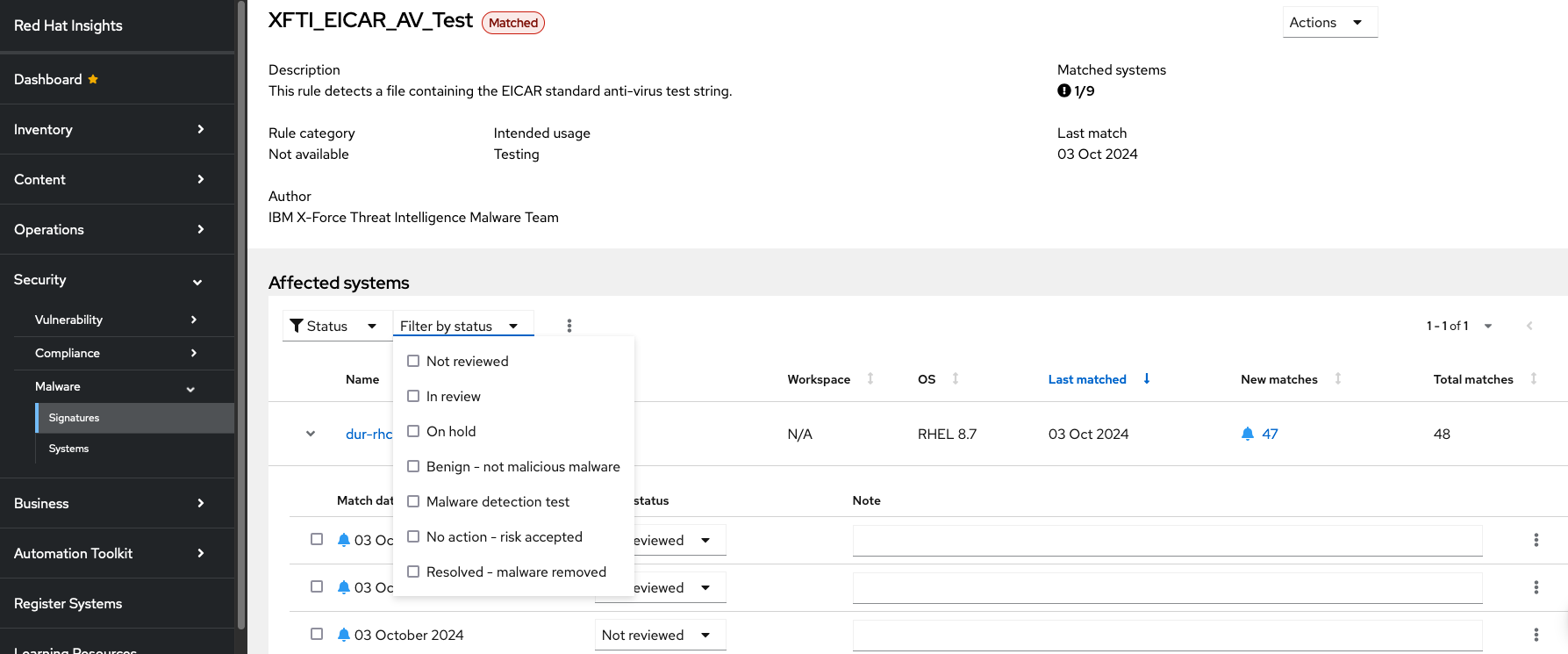Viewport: 1568px width, 654px height.
Task: Select the Systems navigation item
Action: 135,449
